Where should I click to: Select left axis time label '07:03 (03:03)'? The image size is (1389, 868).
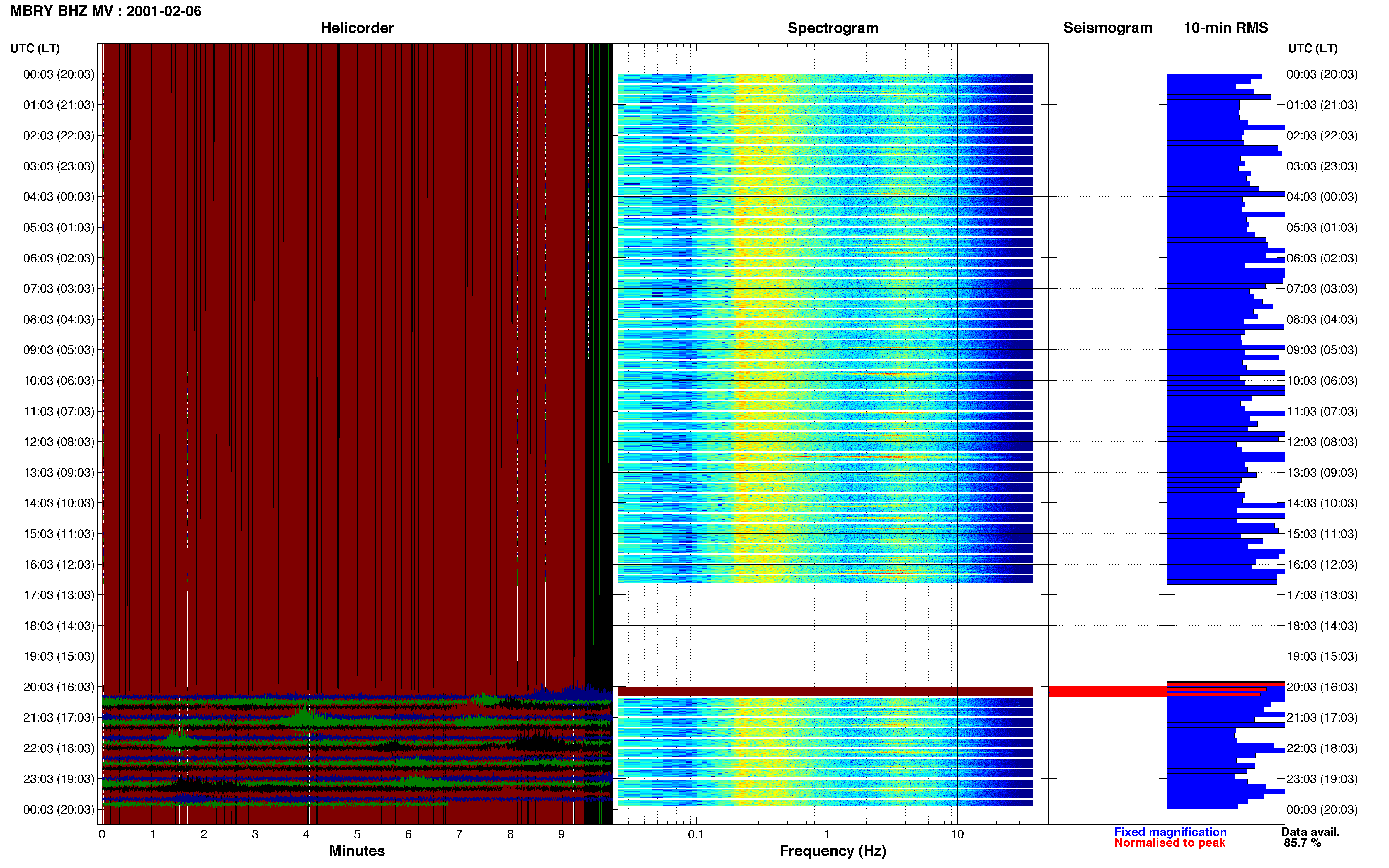[x=59, y=289]
